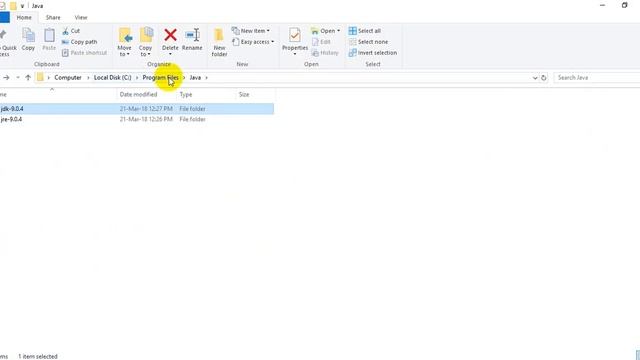
Task: Click Java in the address path
Action: (195, 78)
